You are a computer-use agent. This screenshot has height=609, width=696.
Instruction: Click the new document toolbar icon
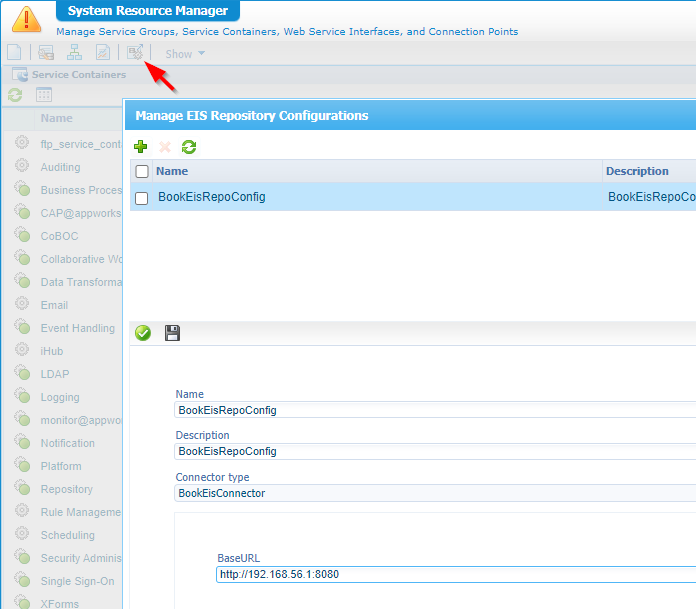click(14, 53)
